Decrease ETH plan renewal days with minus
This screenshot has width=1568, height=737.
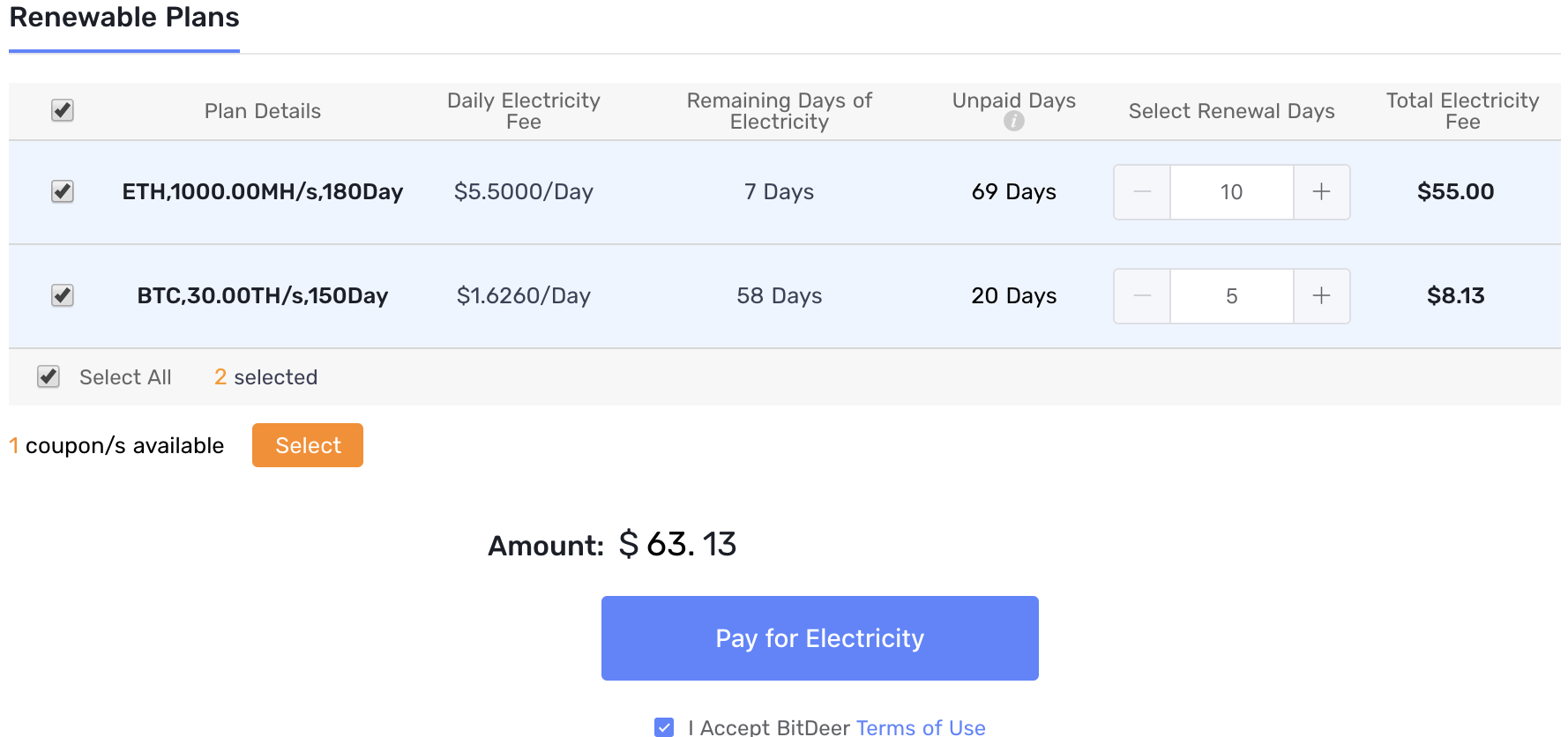click(x=1142, y=192)
